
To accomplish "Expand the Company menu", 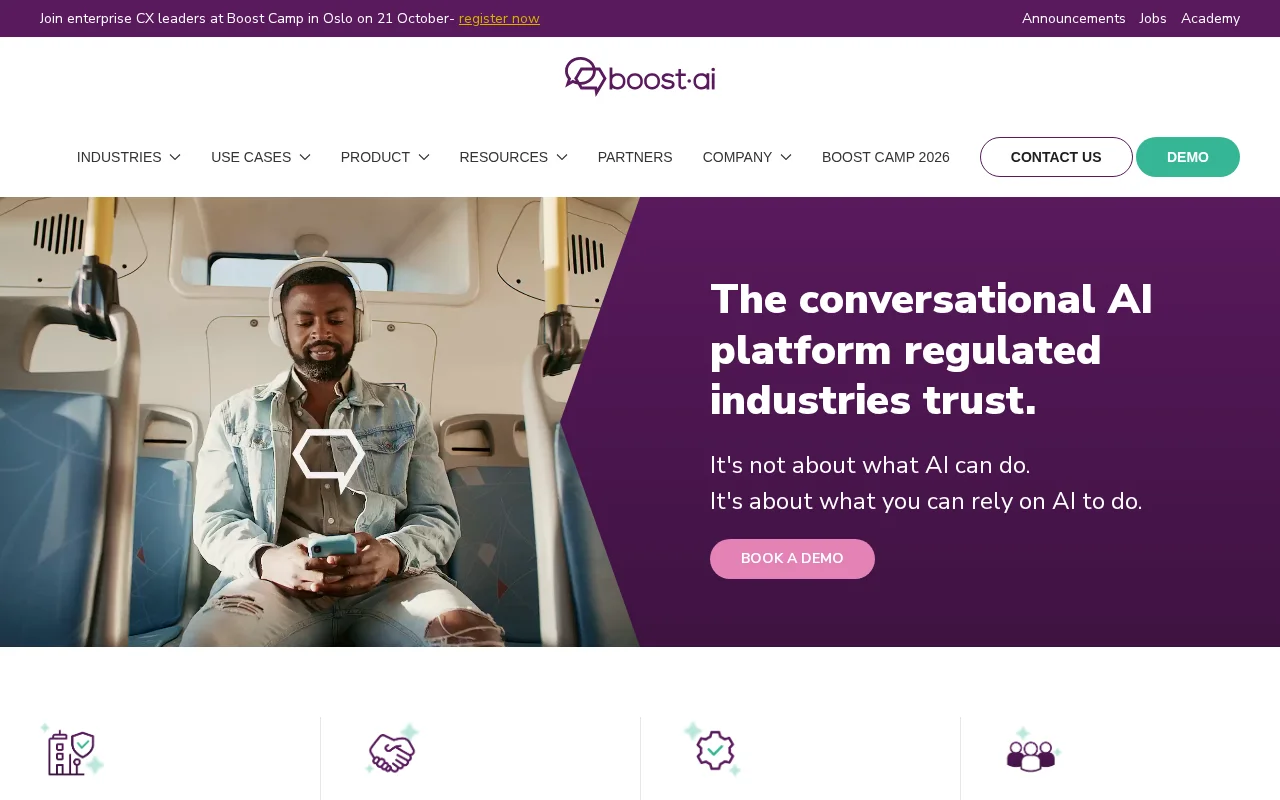I will [x=747, y=157].
